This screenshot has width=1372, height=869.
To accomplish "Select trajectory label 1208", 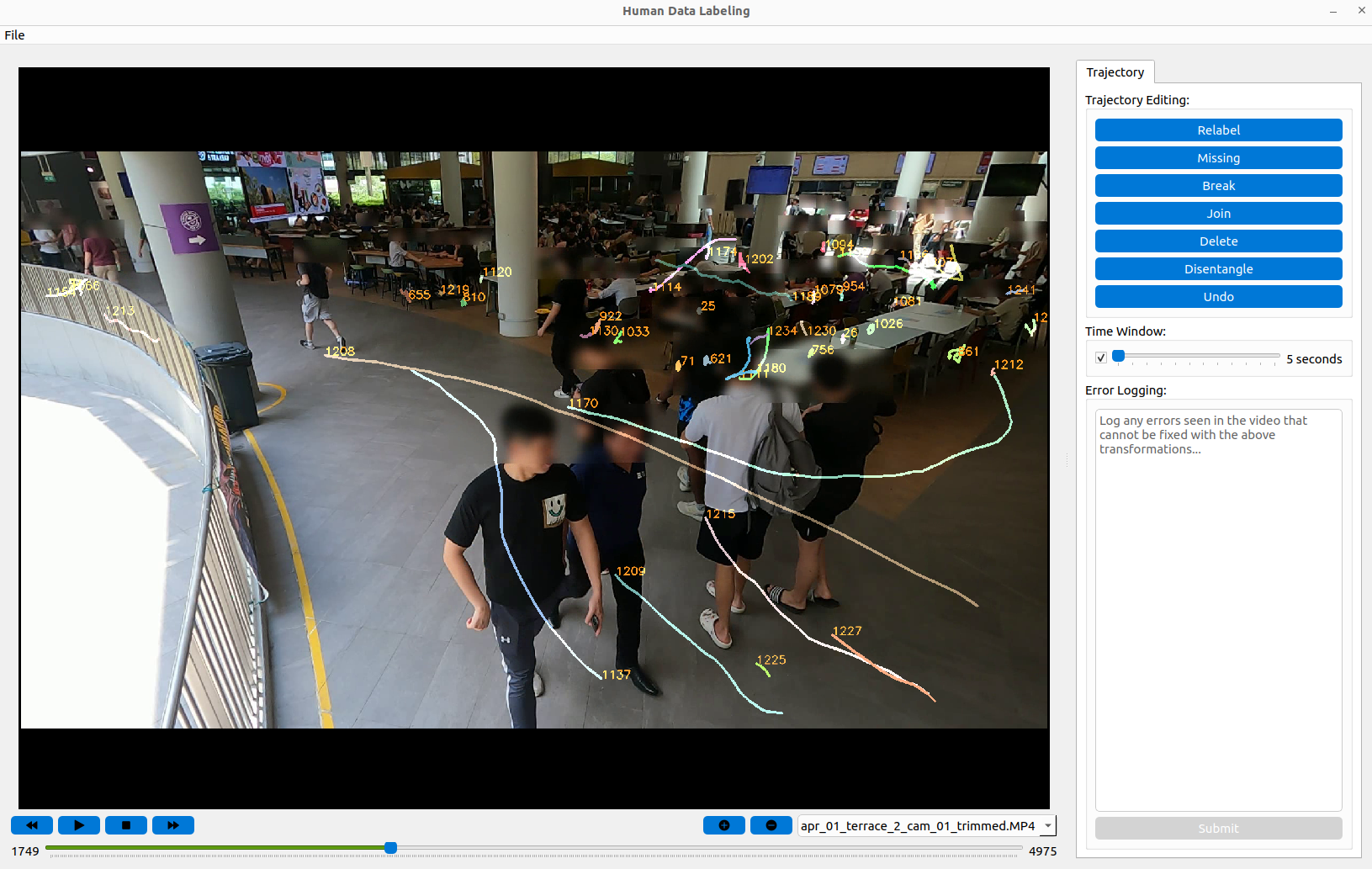I will click(340, 352).
